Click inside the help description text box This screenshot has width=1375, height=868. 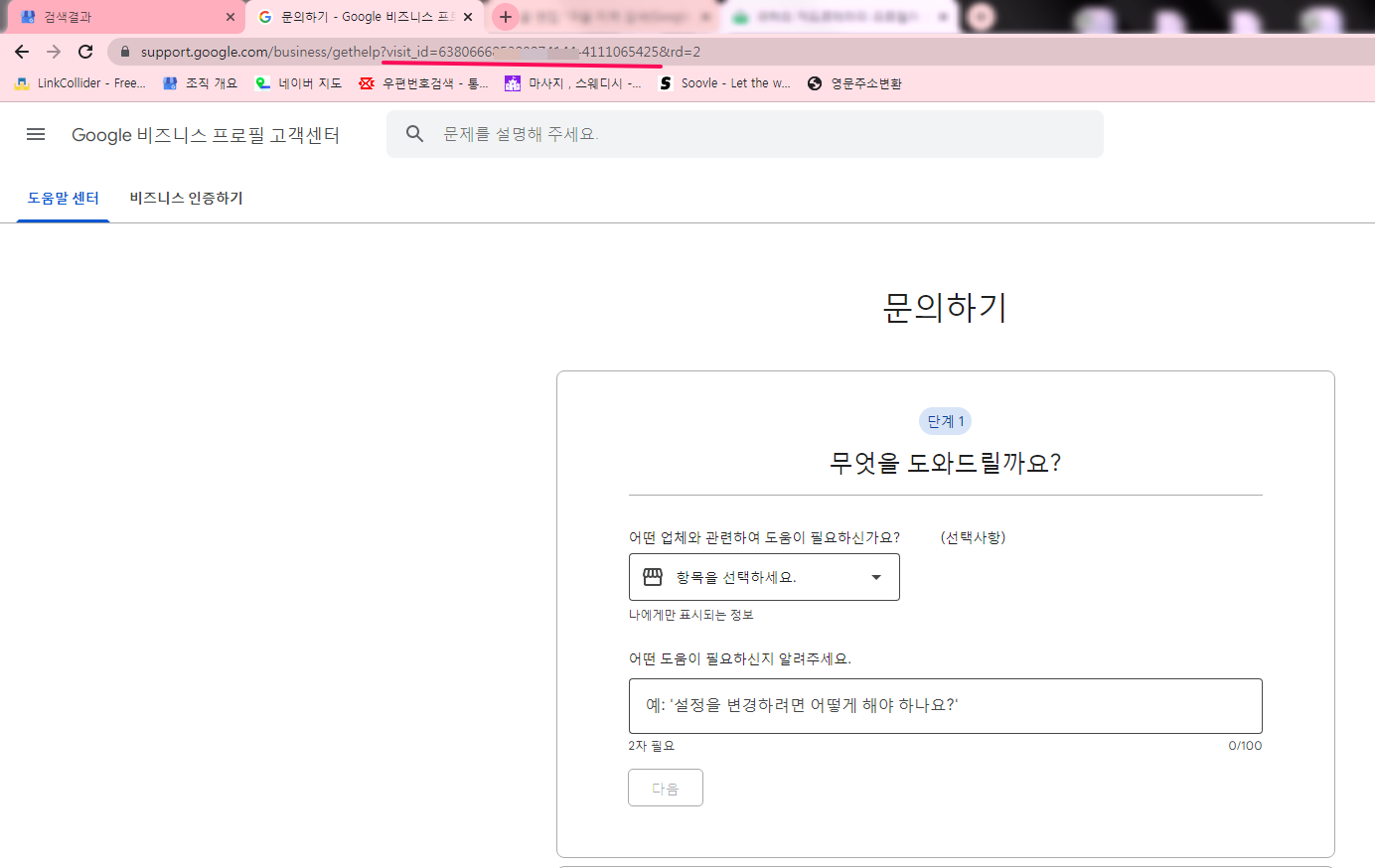click(944, 705)
